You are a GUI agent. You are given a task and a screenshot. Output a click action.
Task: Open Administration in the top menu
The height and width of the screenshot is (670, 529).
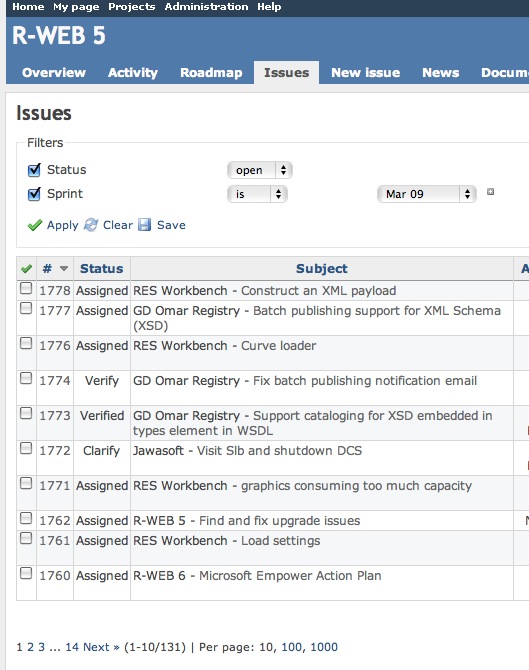[206, 7]
